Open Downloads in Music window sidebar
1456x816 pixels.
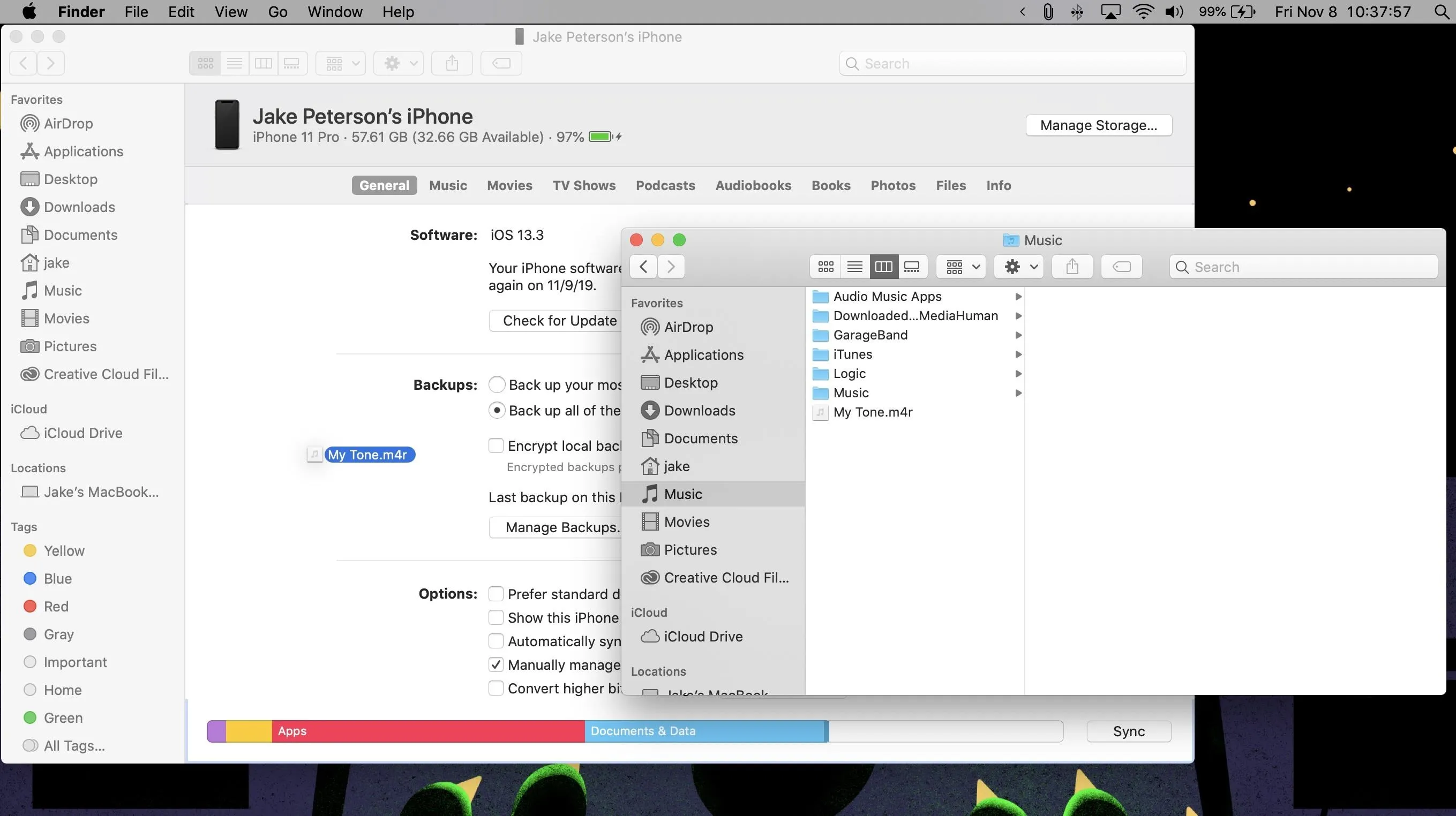coord(688,411)
